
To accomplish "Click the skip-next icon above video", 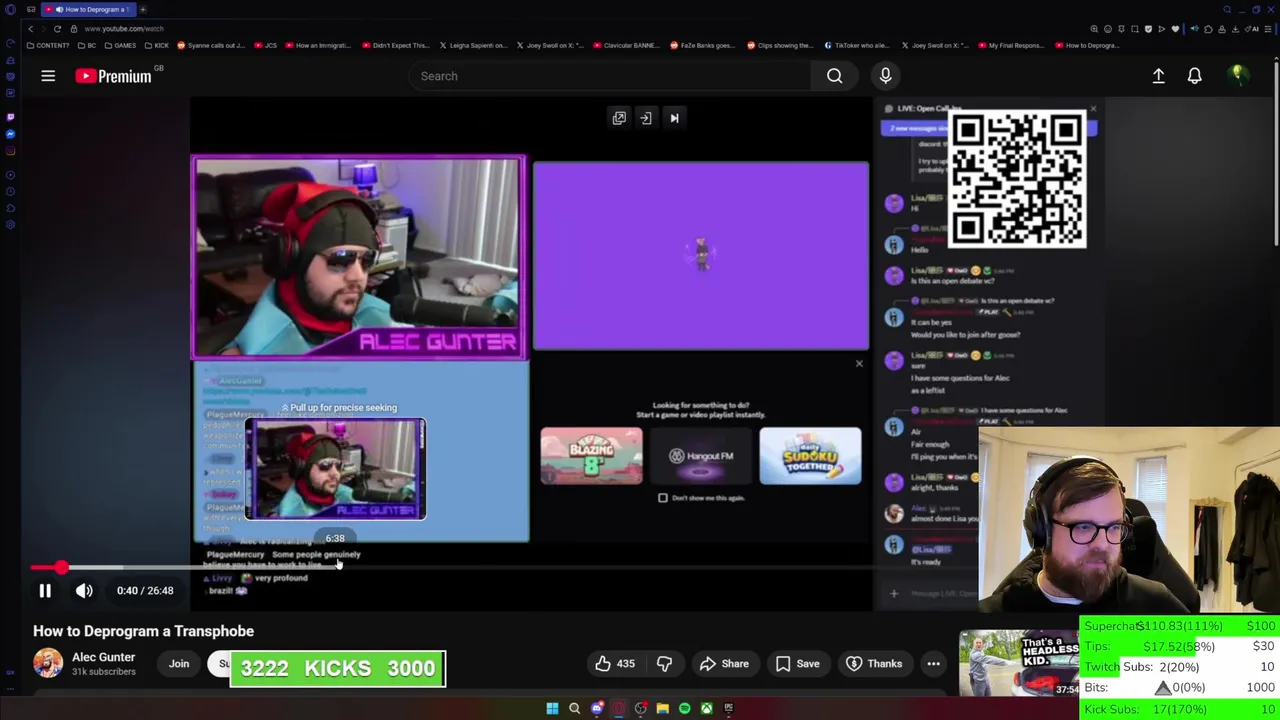I will 674,118.
